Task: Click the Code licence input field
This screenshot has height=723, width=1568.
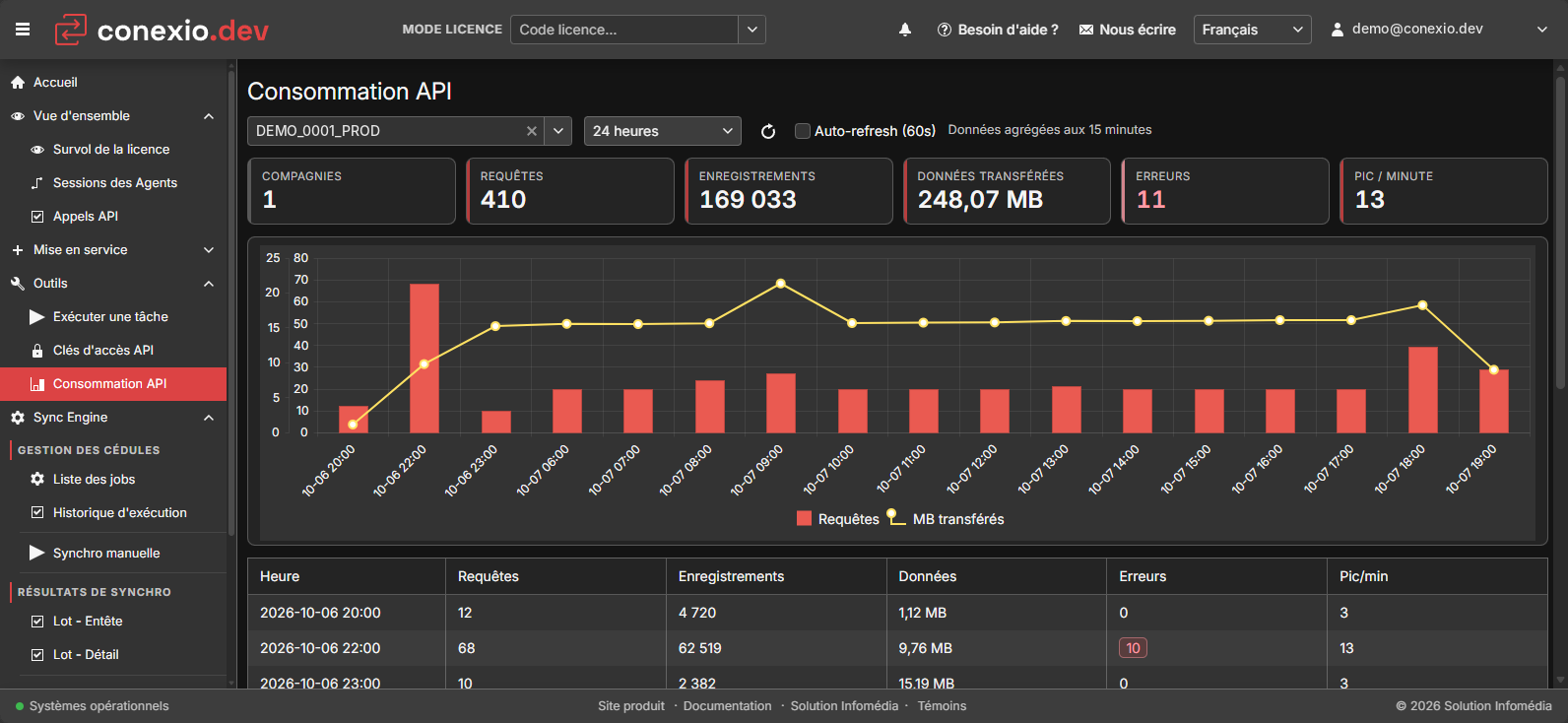Action: [624, 30]
